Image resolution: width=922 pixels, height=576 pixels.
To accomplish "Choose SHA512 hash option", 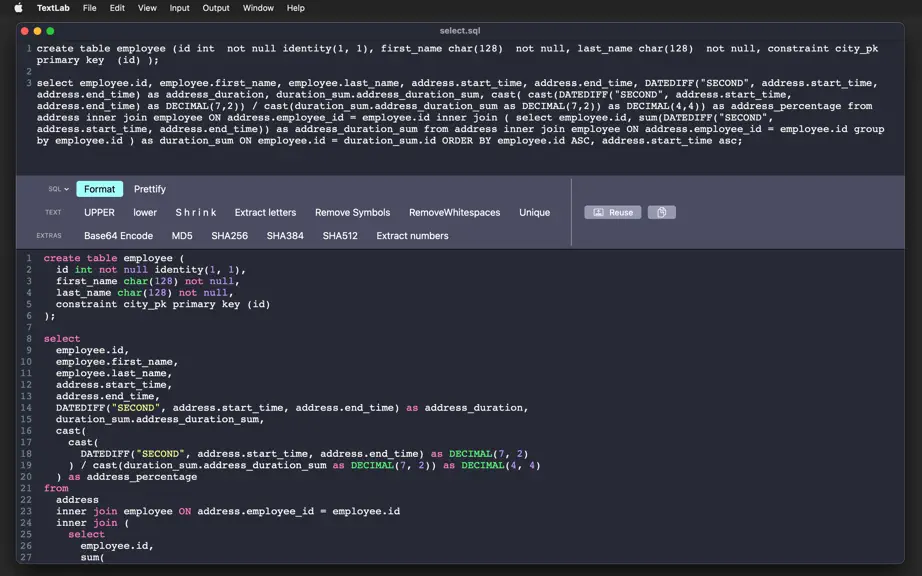I will click(340, 236).
